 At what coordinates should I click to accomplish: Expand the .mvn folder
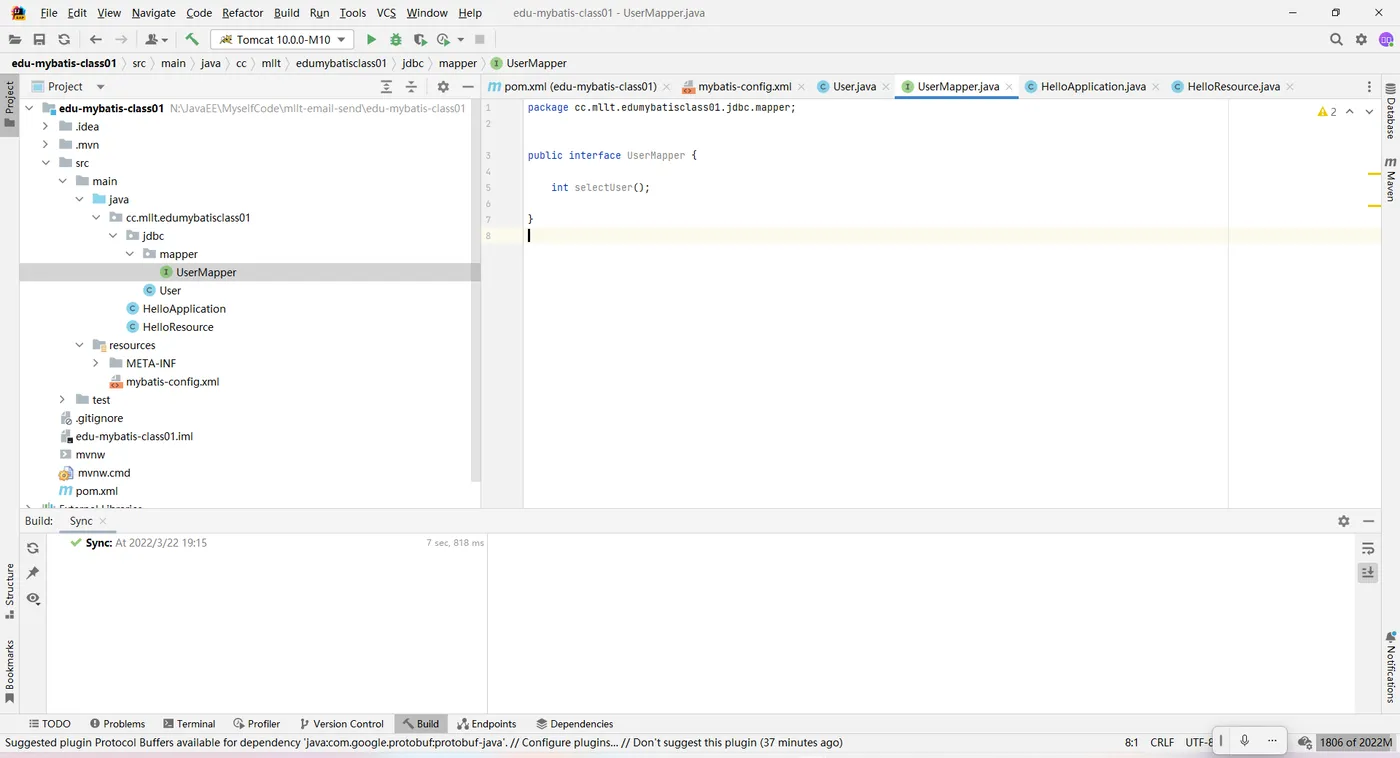pyautogui.click(x=45, y=145)
